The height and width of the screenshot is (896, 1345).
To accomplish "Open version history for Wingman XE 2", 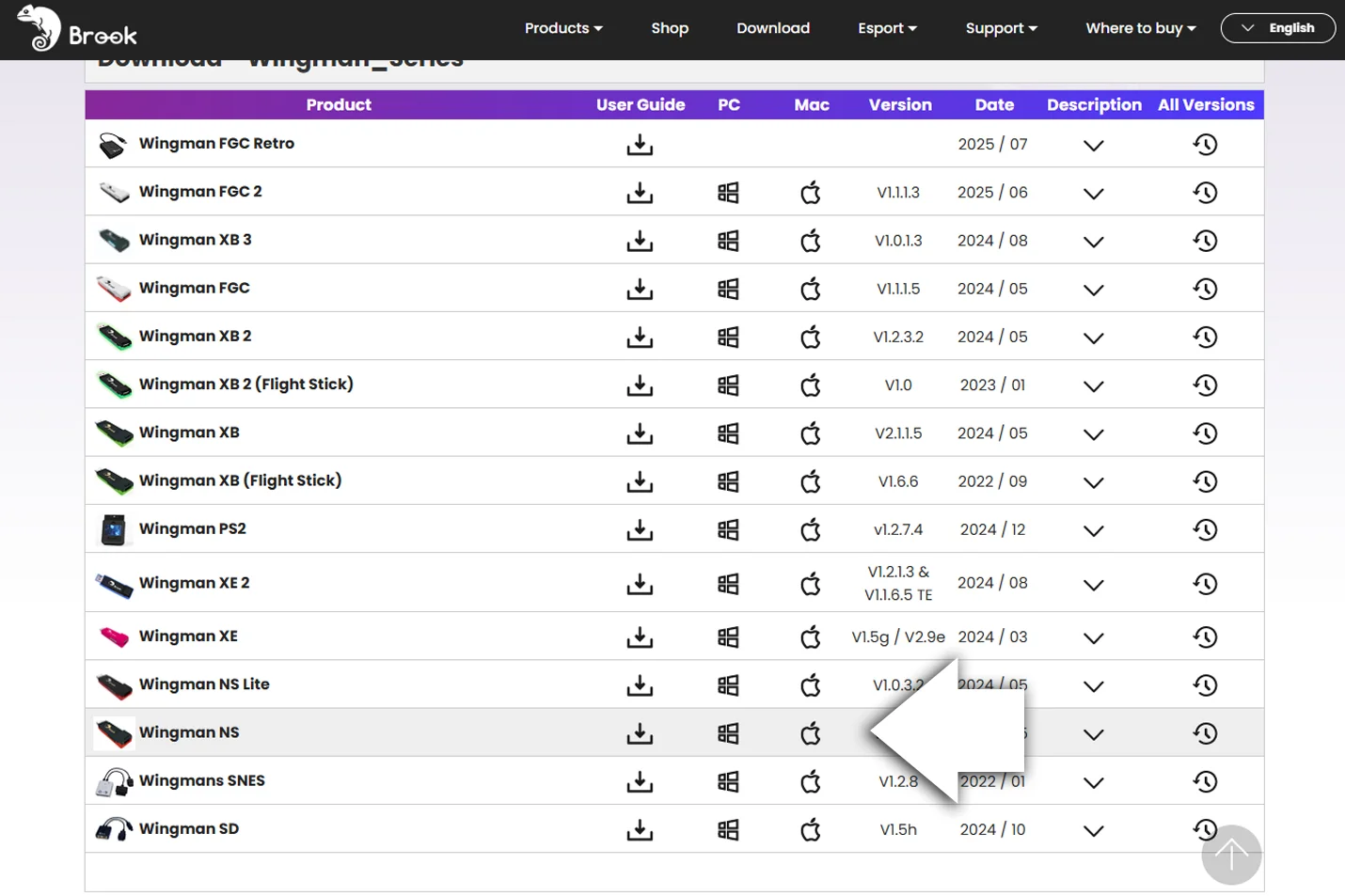I will pyautogui.click(x=1206, y=584).
